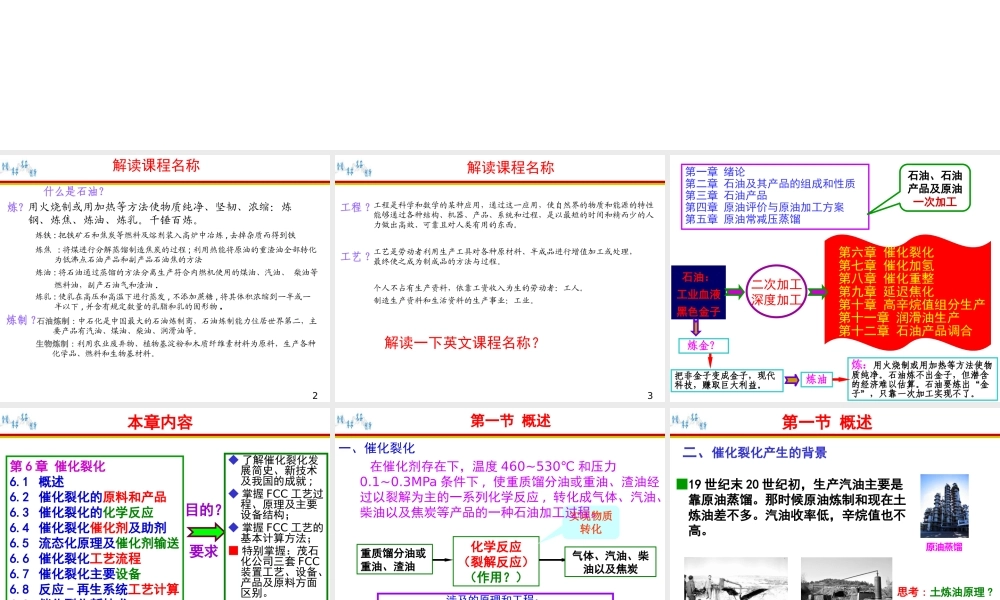Select the red 本章内容 slide title
The image size is (1000, 600).
(160, 423)
